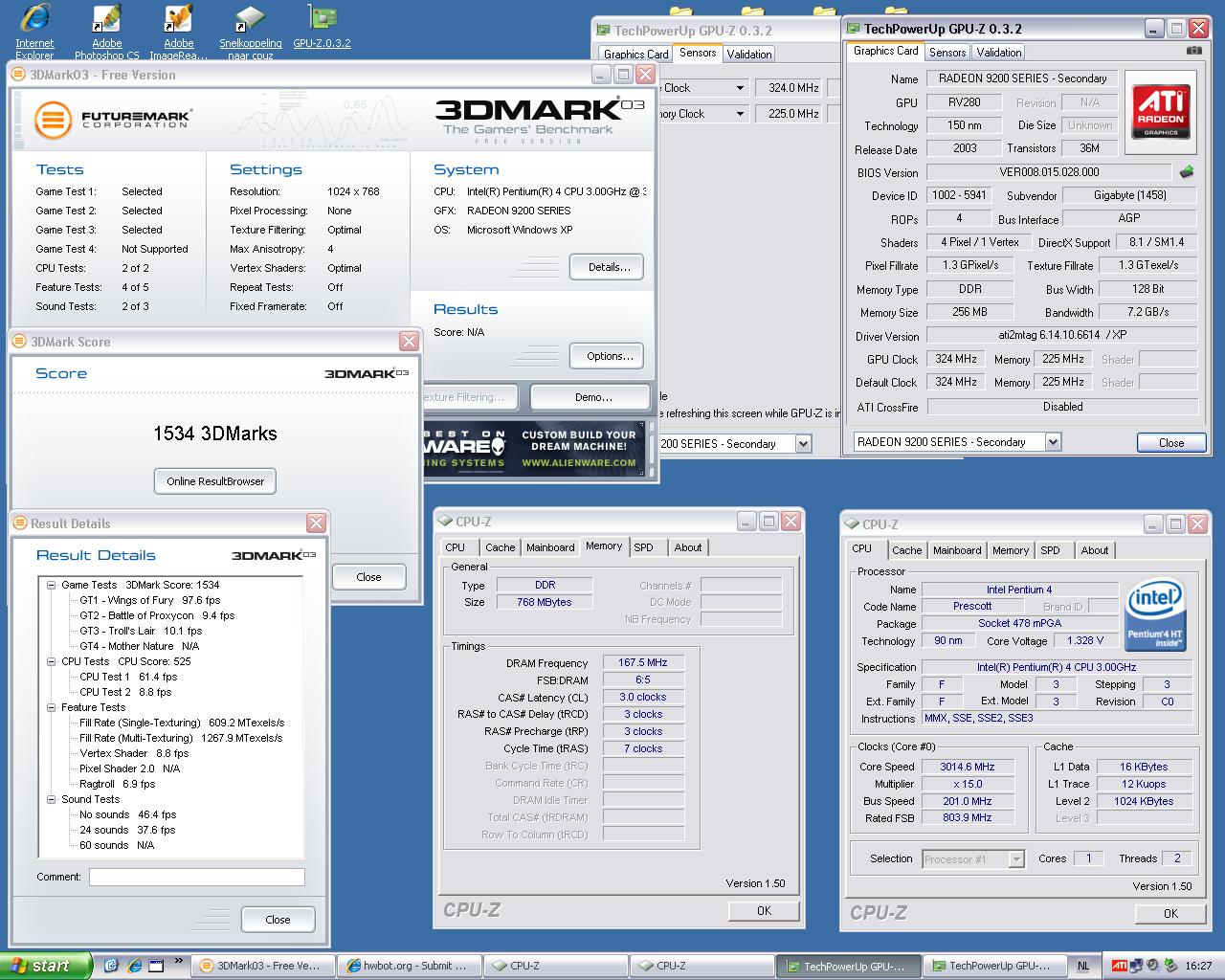Select the Fill Rate (Multi-Texturing) result row
Viewport: 1225px width, 980px height.
[x=181, y=738]
